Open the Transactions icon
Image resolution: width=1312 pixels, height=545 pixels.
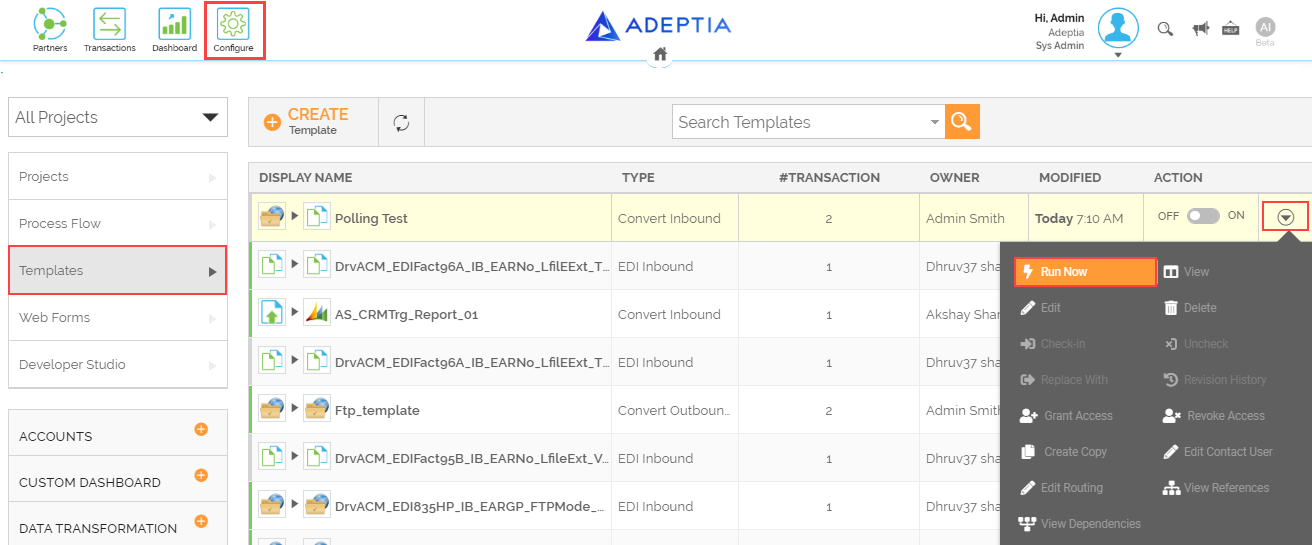(x=109, y=24)
